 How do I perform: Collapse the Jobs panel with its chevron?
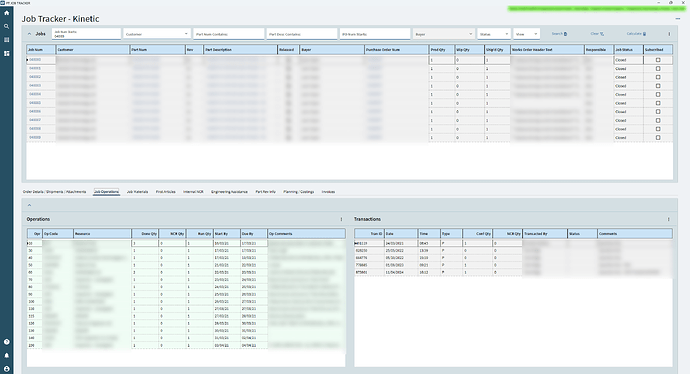pos(29,34)
